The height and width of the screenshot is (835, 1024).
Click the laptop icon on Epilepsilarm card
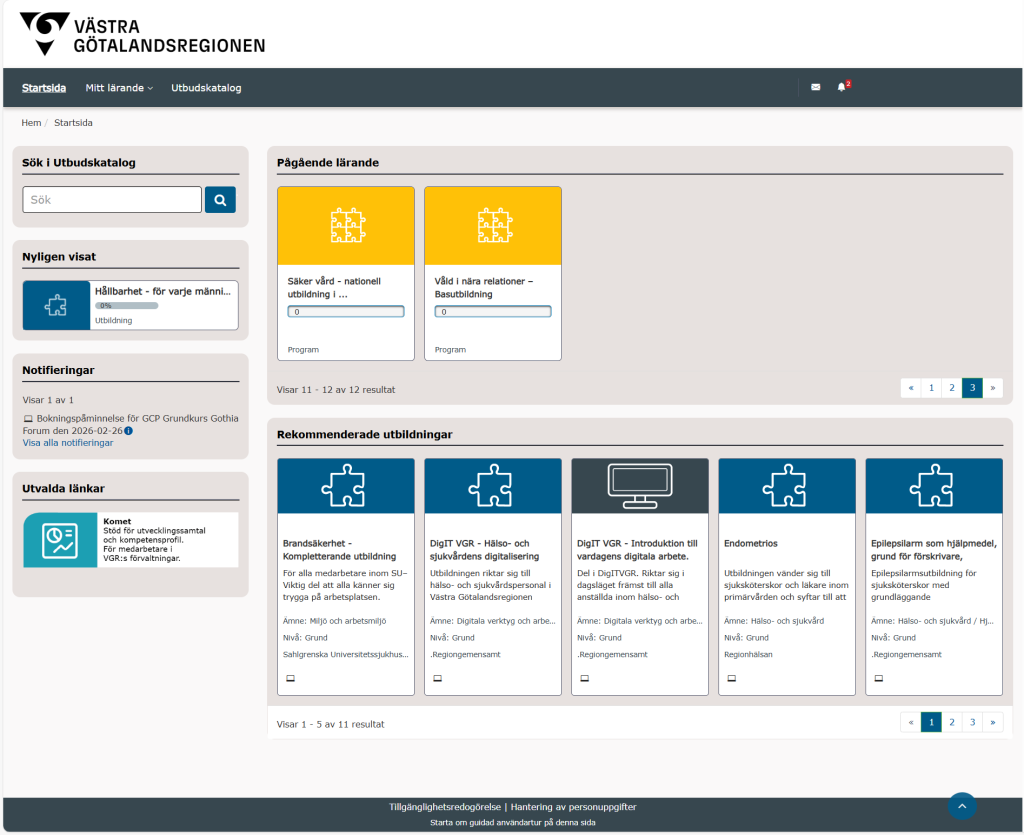878,678
